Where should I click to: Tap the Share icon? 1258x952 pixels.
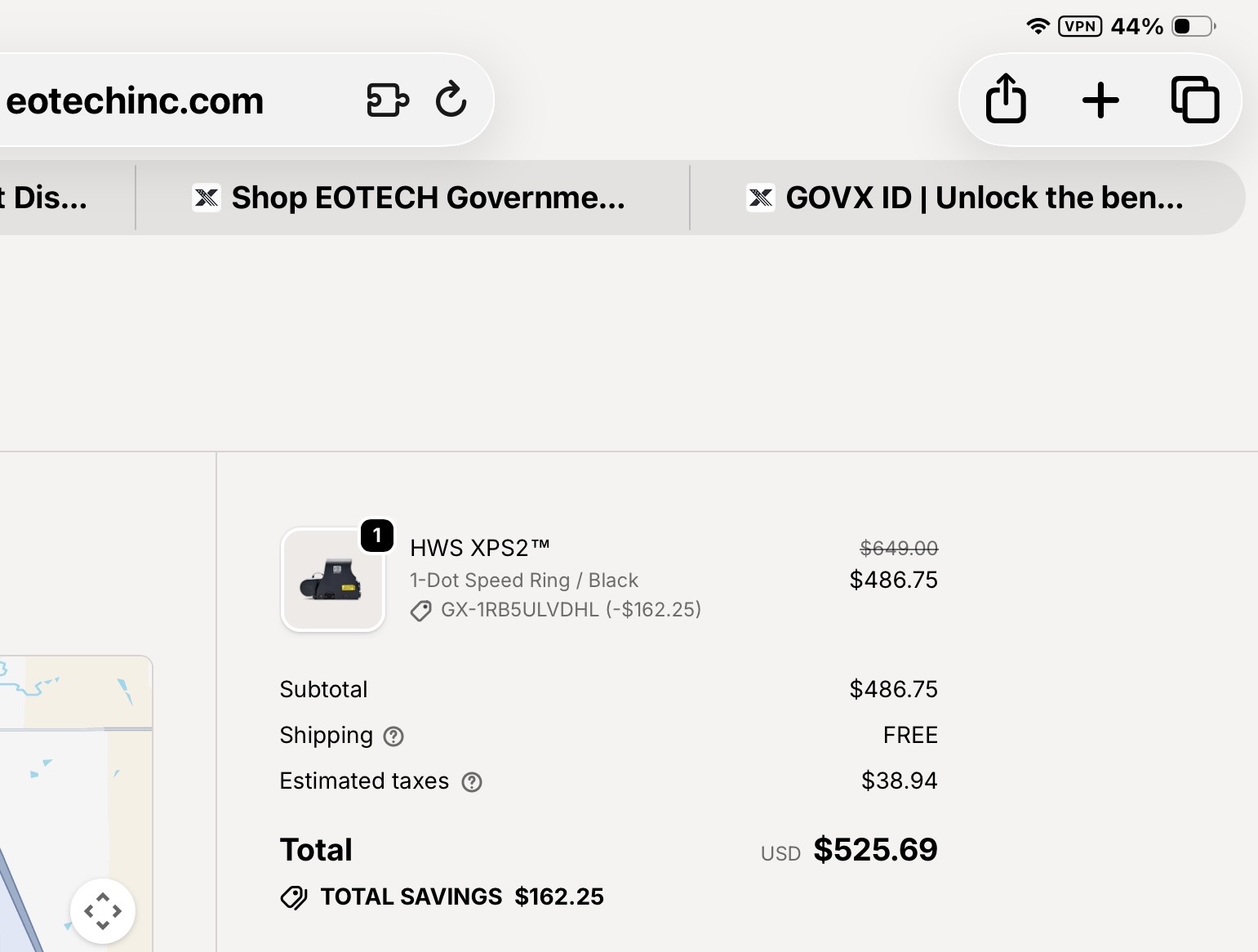[1006, 100]
